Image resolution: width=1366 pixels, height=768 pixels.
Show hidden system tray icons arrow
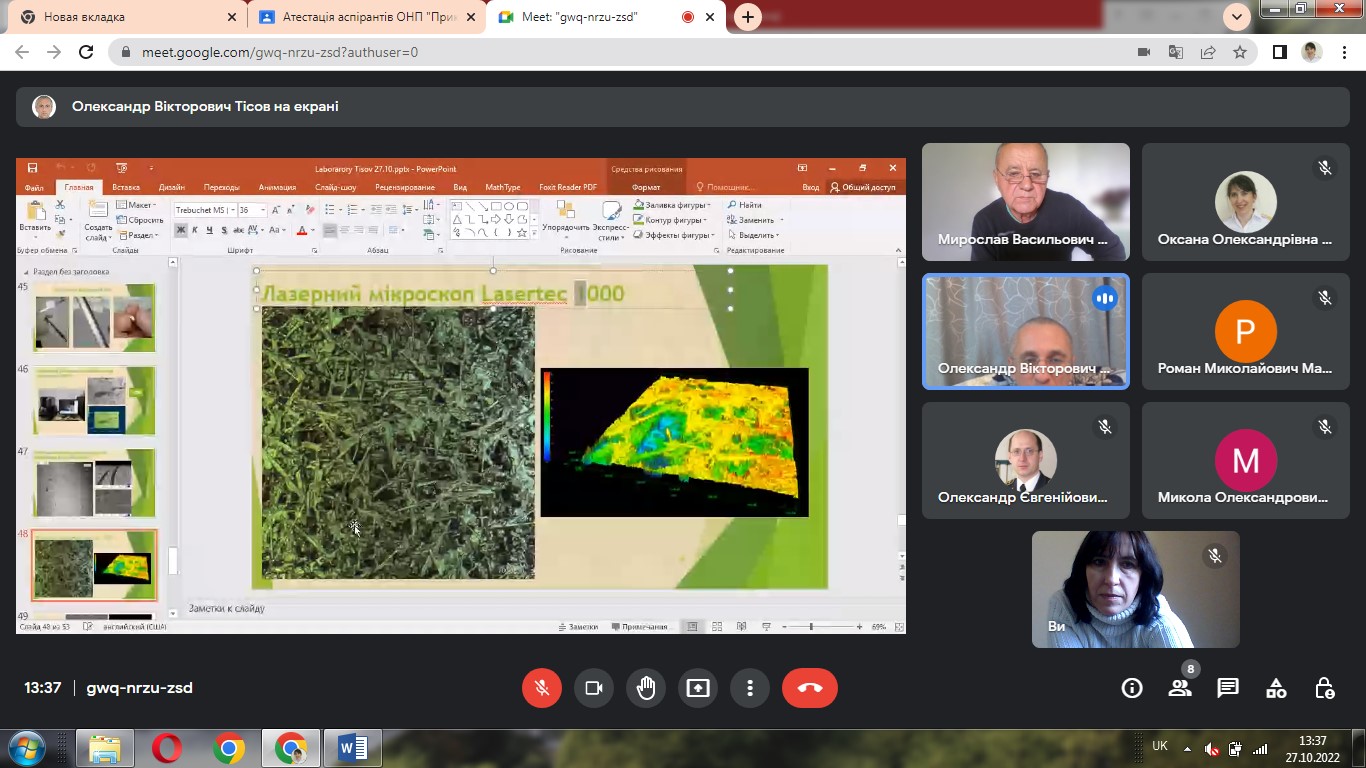tap(1187, 748)
